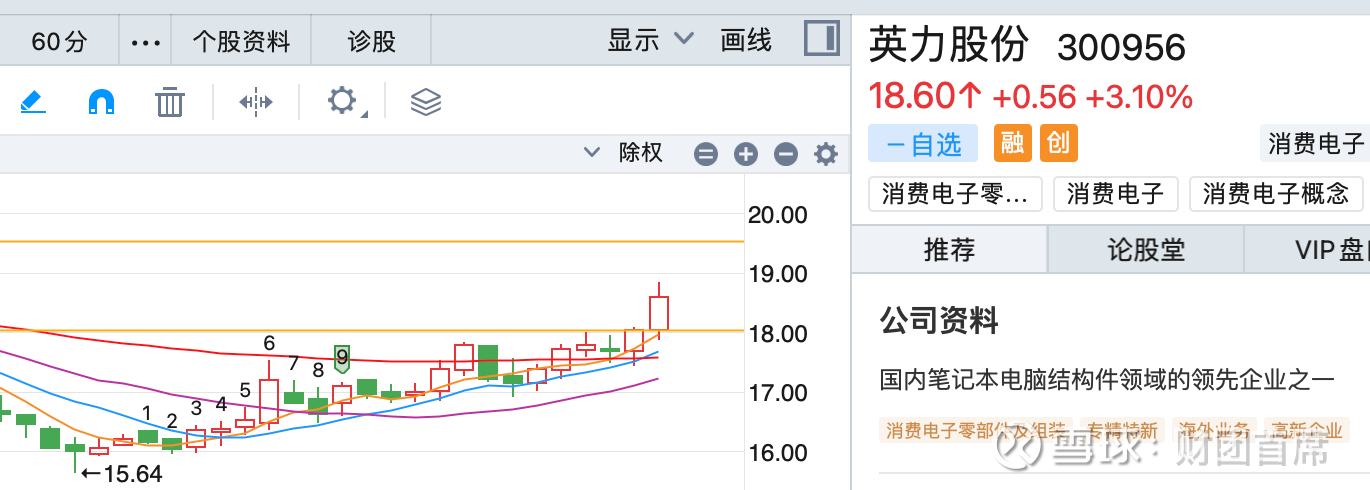
Task: Click the 19.00 price axis label
Action: tap(777, 273)
